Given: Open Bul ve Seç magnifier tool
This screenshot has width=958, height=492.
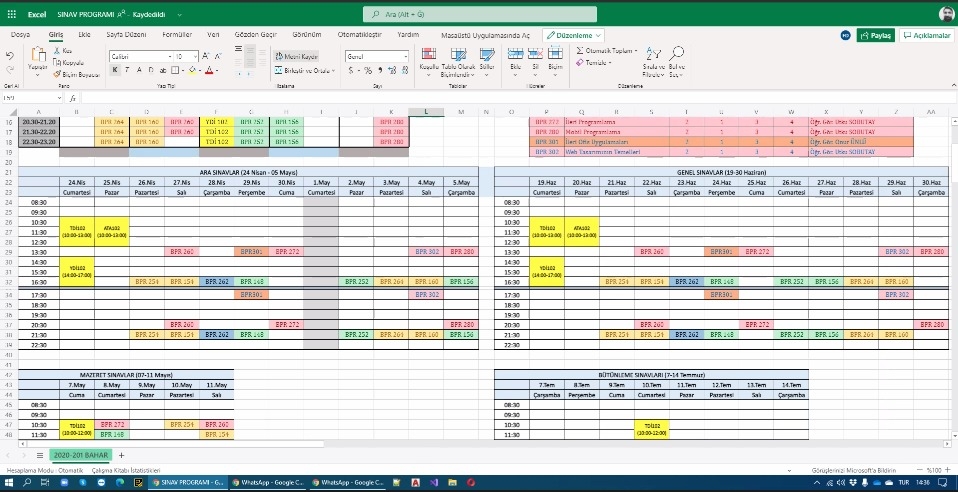Looking at the screenshot, I should coord(675,58).
